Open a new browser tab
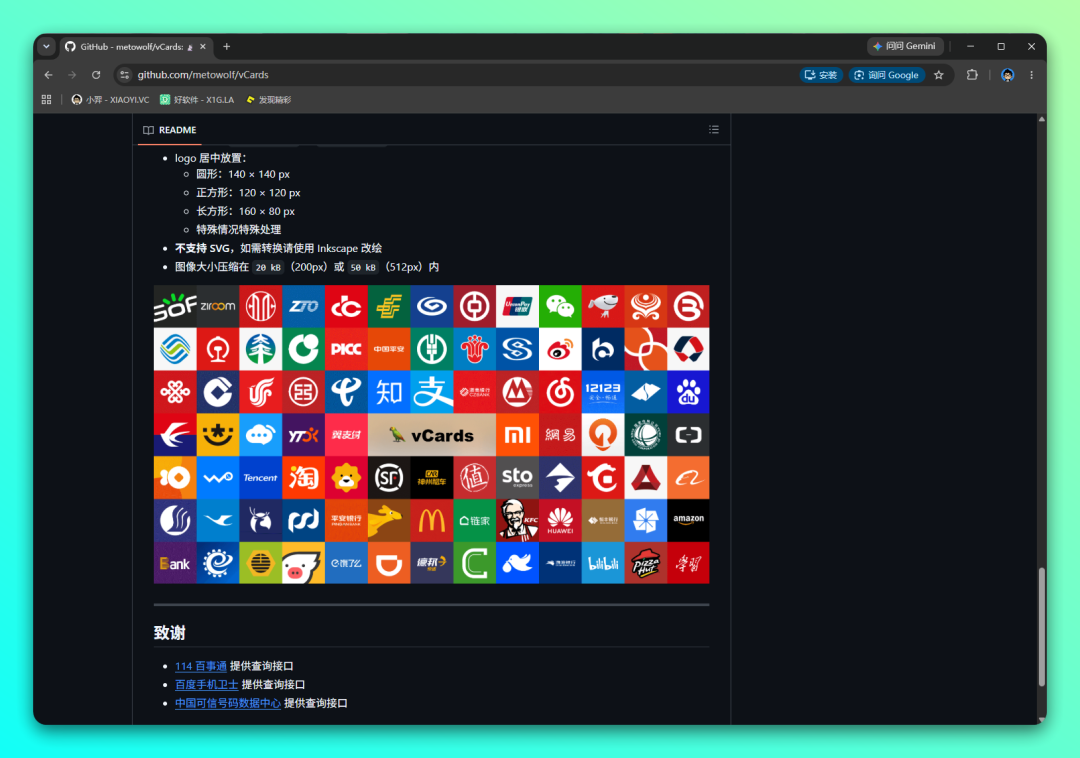Viewport: 1080px width, 758px height. coord(227,47)
